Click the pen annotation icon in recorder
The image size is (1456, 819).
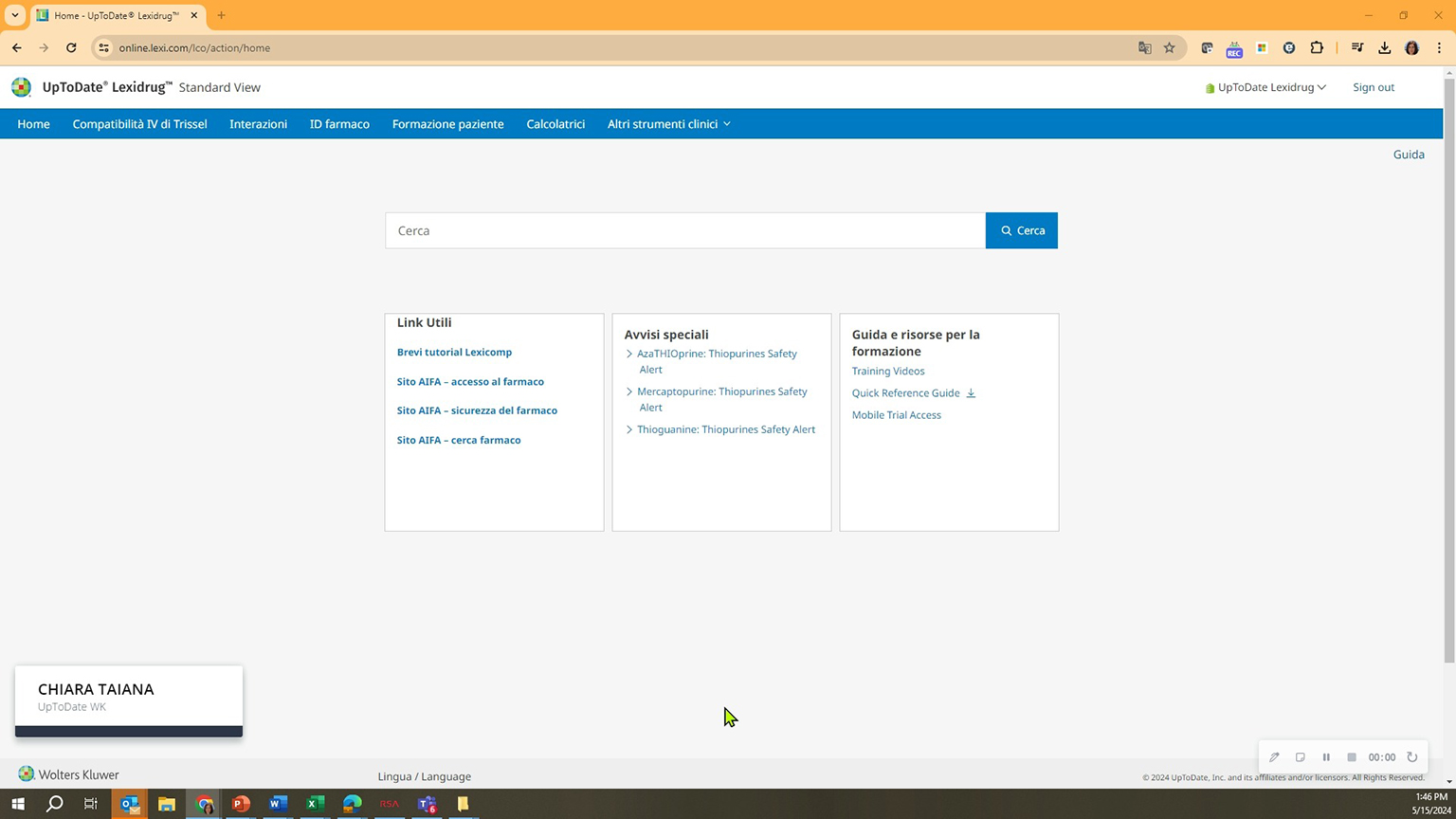(1274, 757)
